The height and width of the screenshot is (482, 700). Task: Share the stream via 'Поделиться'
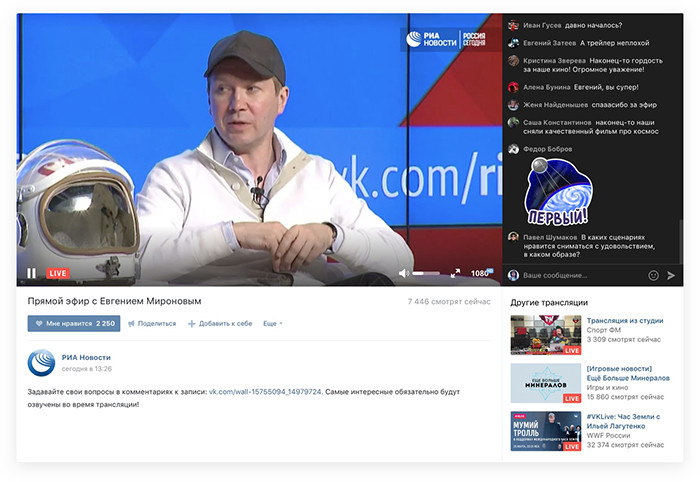click(151, 323)
